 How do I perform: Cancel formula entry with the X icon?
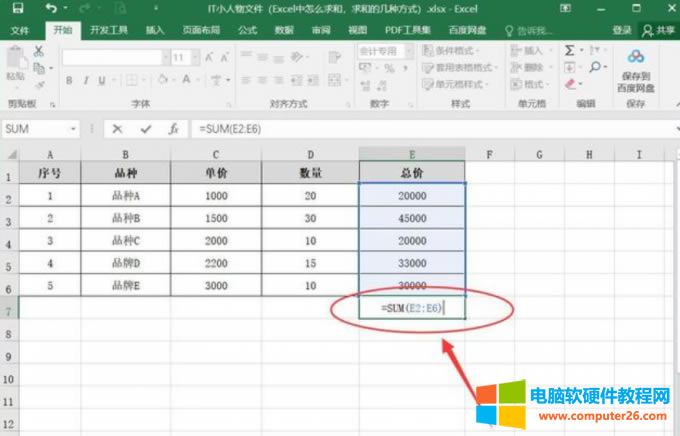[x=118, y=129]
